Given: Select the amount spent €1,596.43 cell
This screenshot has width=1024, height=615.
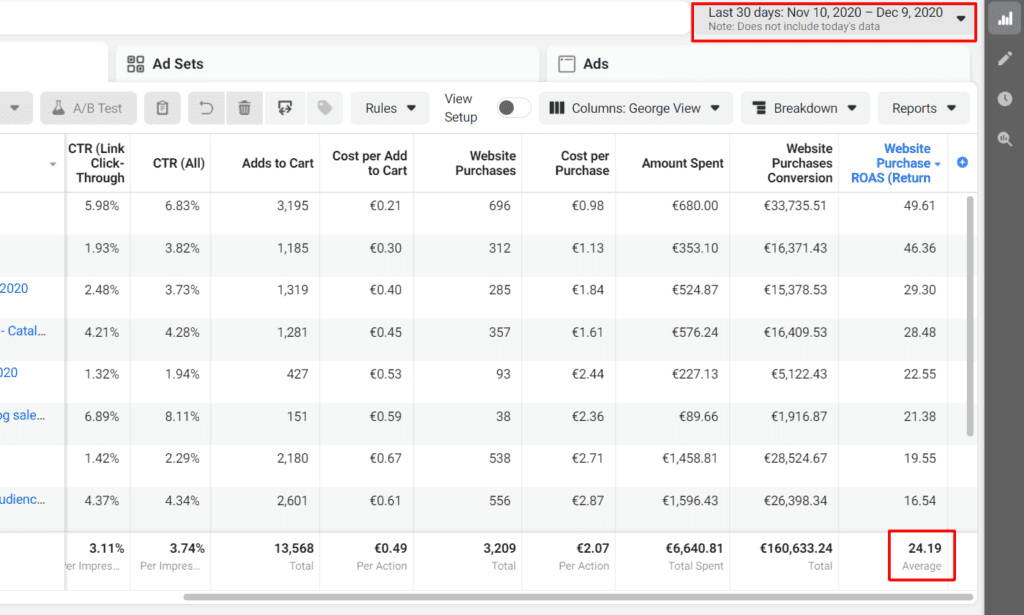Looking at the screenshot, I should coord(690,501).
